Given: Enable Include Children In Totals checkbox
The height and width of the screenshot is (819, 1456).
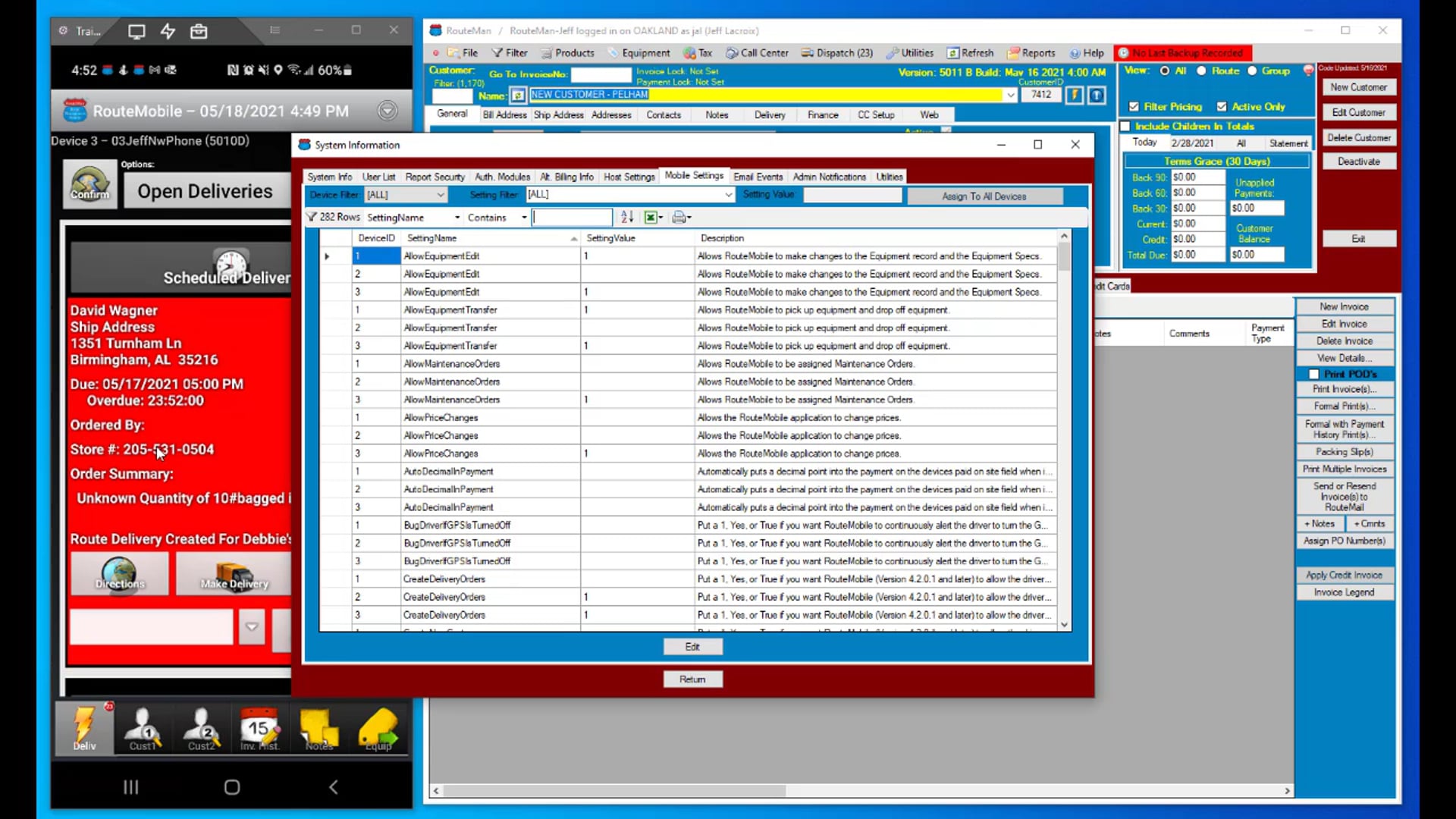Looking at the screenshot, I should (x=1125, y=127).
